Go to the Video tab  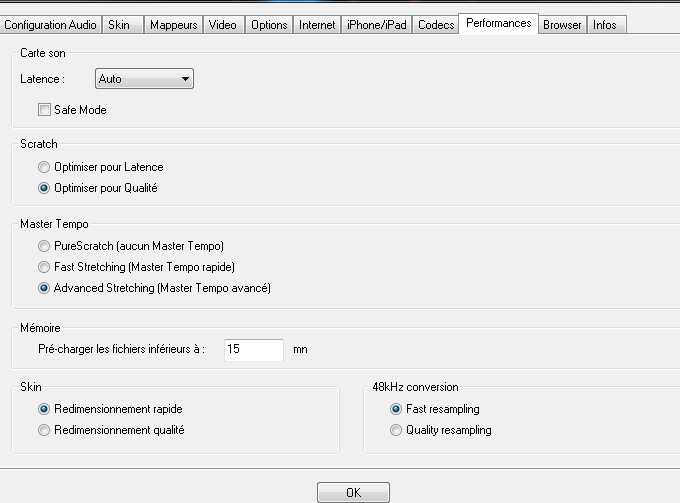[222, 25]
